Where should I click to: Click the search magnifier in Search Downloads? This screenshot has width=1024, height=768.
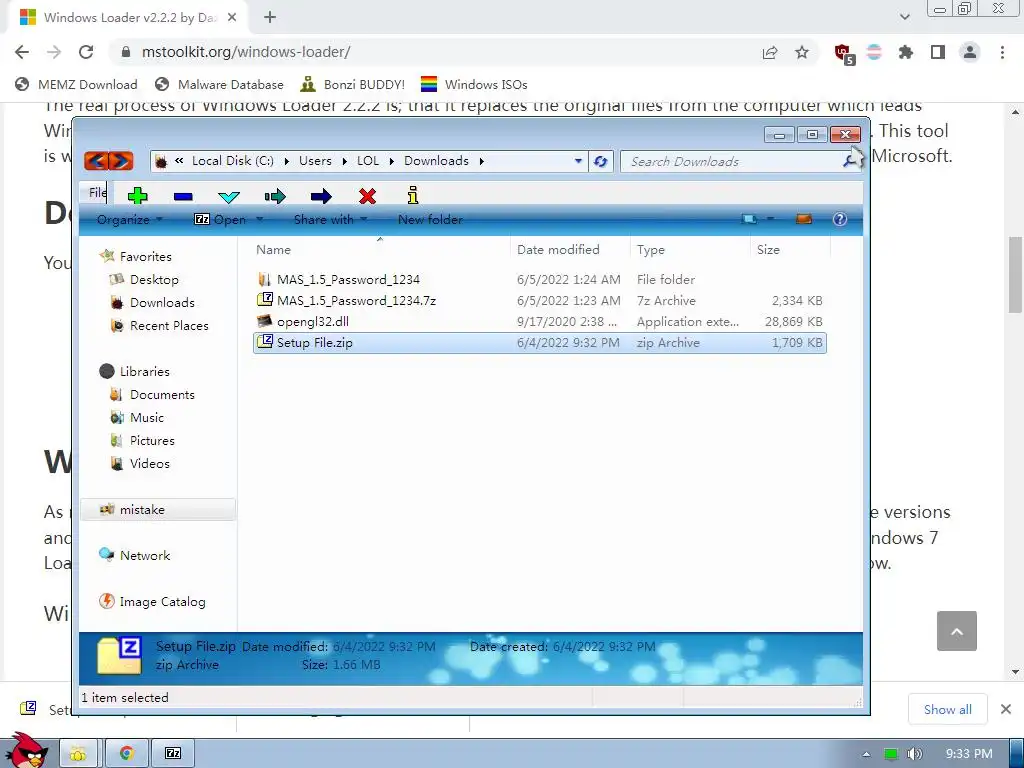(850, 161)
